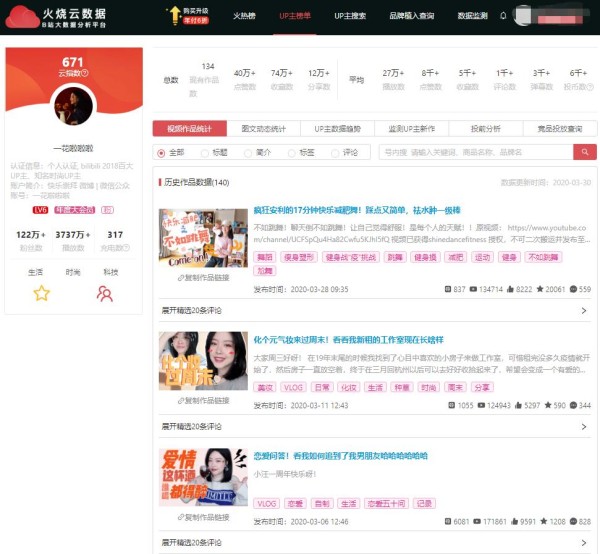Click the 购买升级 upgrade arrow icon
The height and width of the screenshot is (554, 600).
coord(174,15)
